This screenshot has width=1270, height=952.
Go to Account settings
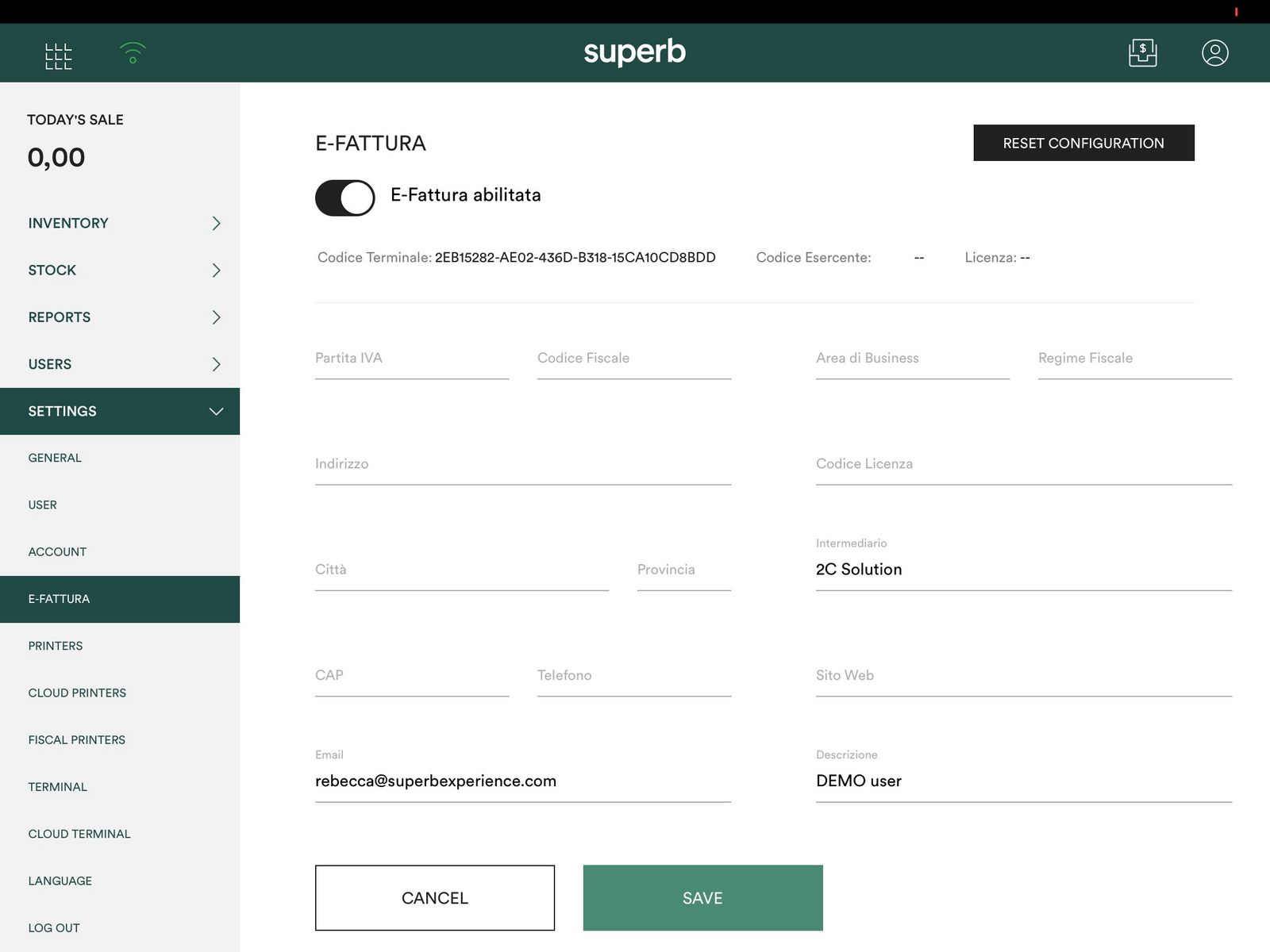point(120,551)
